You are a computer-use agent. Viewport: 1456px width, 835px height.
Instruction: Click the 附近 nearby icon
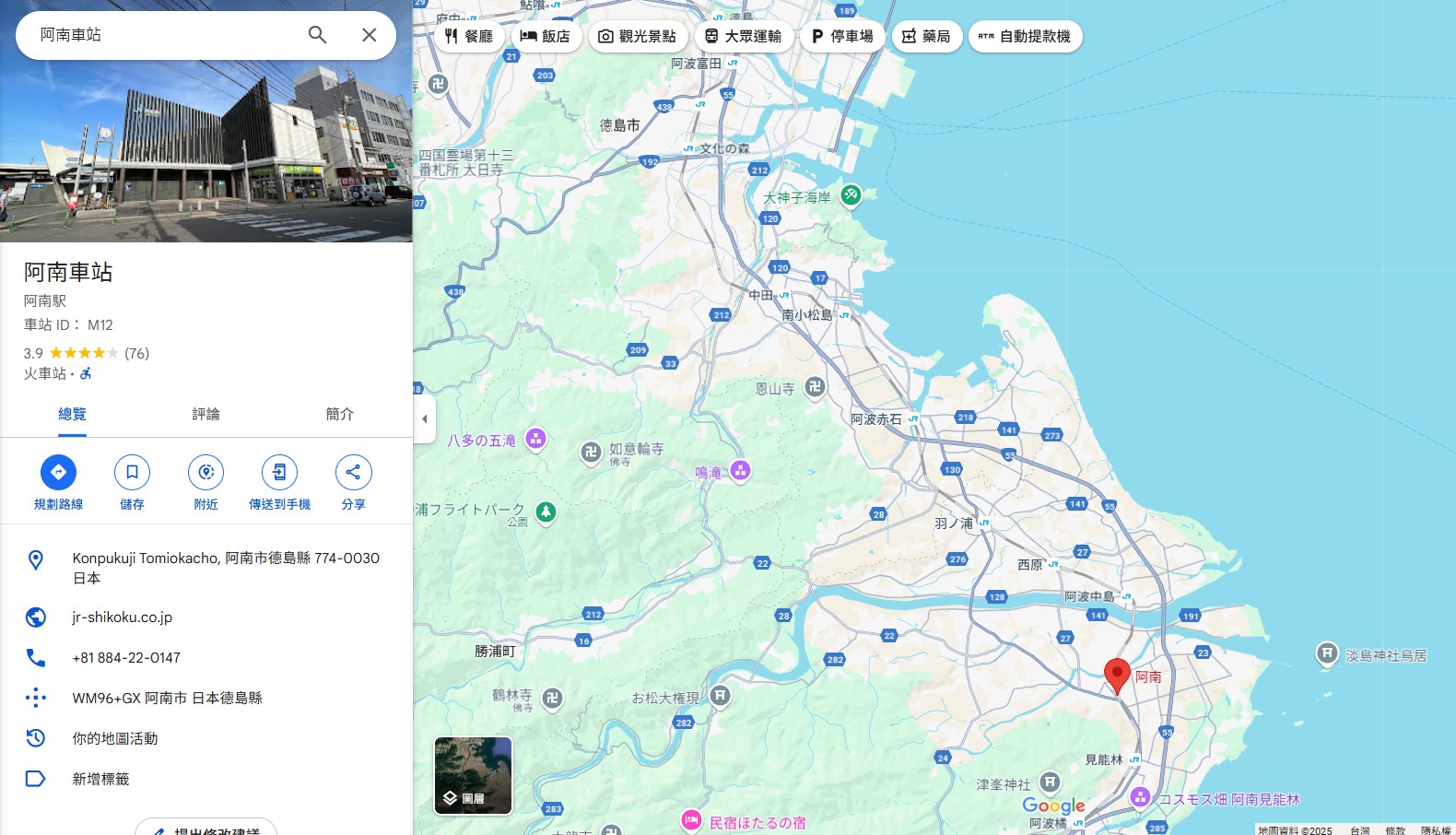click(x=205, y=472)
